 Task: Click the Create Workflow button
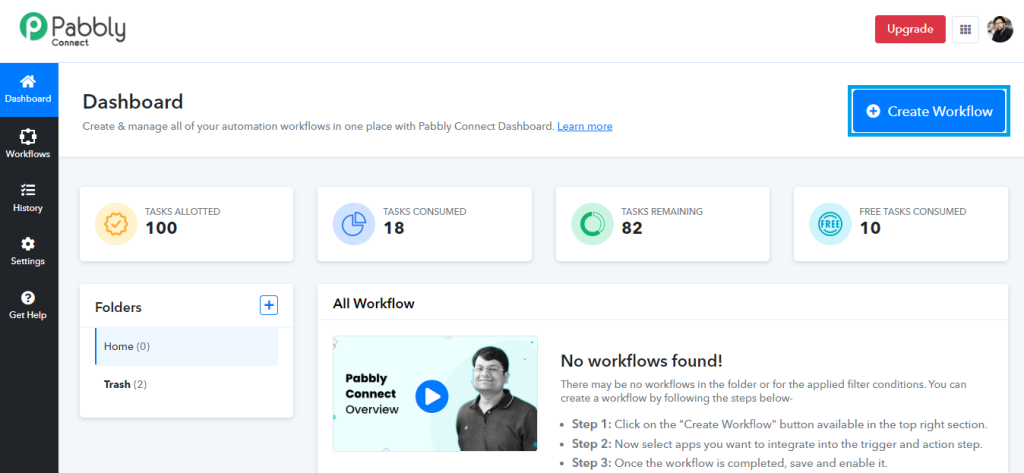point(929,111)
